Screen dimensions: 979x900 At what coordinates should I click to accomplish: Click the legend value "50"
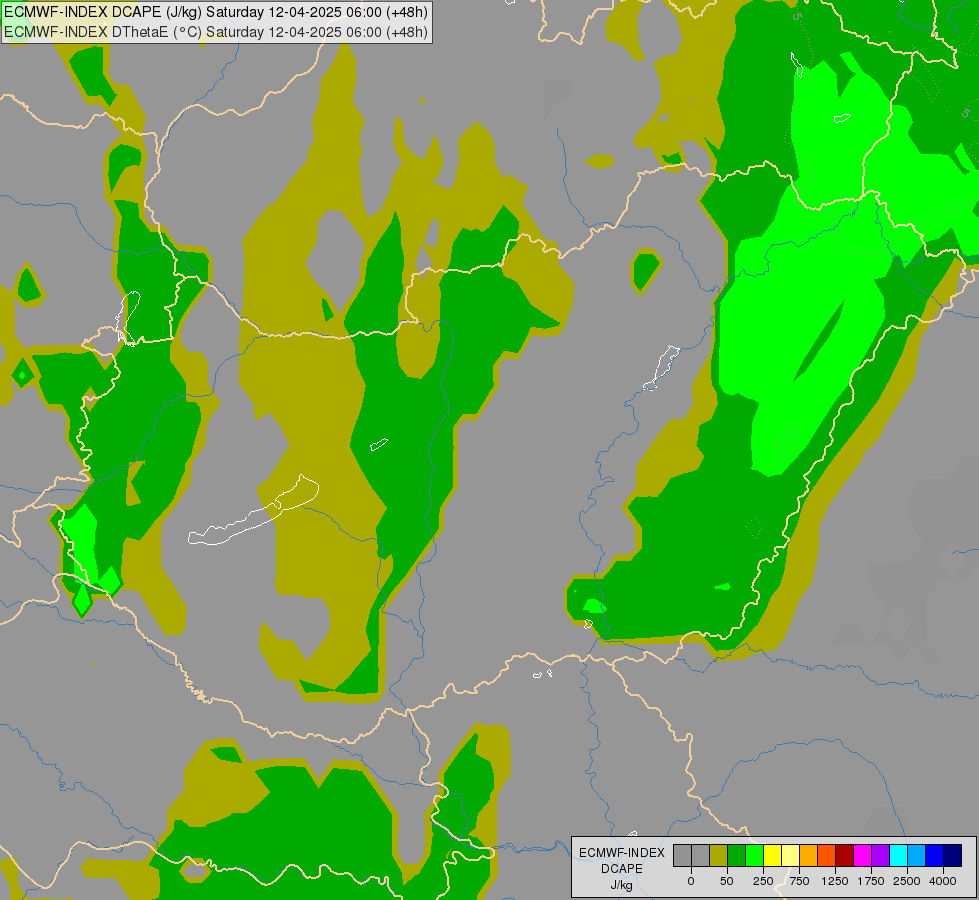727,881
